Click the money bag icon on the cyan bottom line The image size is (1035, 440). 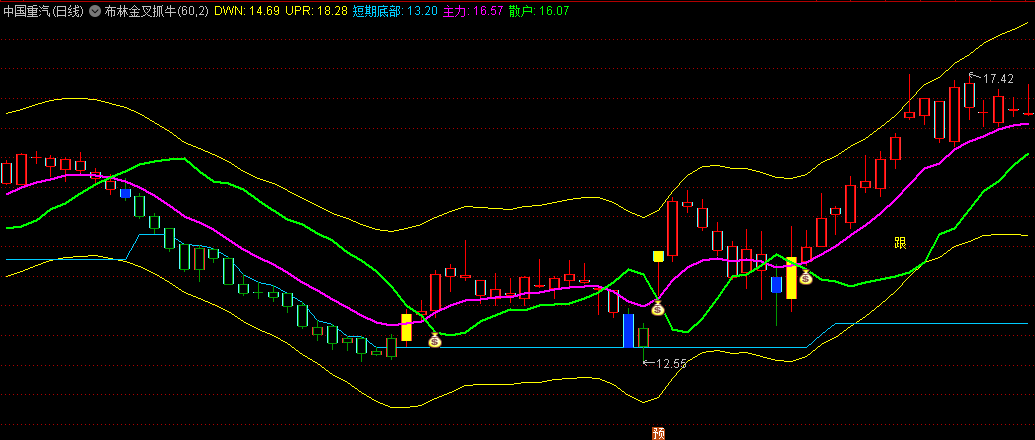[435, 340]
